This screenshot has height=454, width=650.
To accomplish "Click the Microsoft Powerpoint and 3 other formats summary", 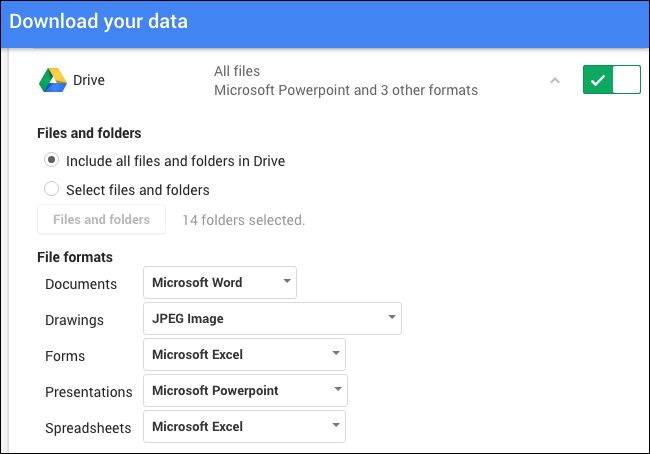I will pyautogui.click(x=345, y=90).
